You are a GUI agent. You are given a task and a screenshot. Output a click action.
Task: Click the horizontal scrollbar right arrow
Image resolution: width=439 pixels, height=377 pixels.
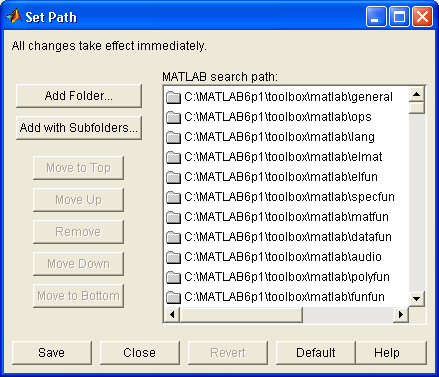[x=401, y=315]
